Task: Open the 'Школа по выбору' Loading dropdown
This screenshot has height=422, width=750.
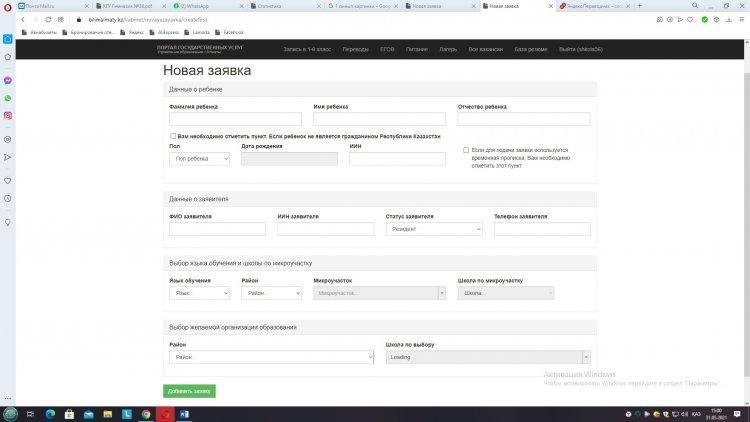Action: [488, 357]
